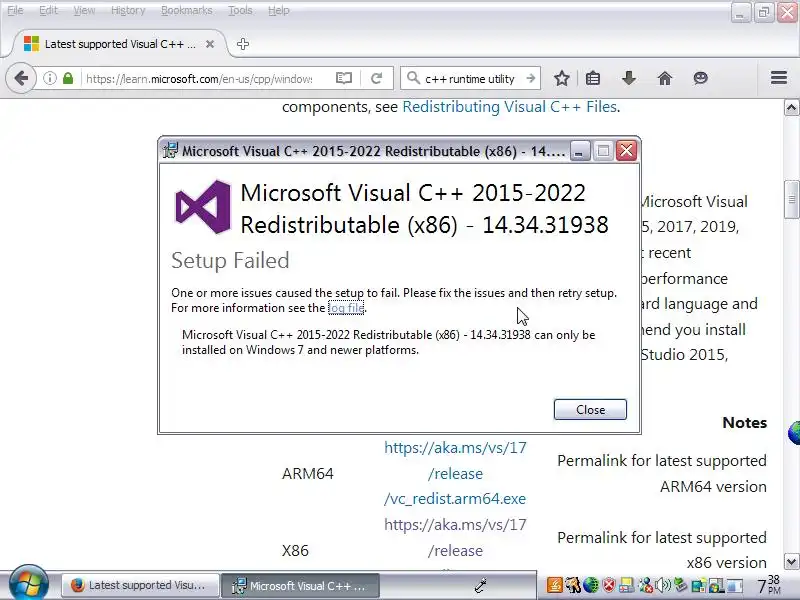Image resolution: width=800 pixels, height=600 pixels.
Task: Switch to Firefox Latest supported Visu... taskbar button
Action: 140,585
